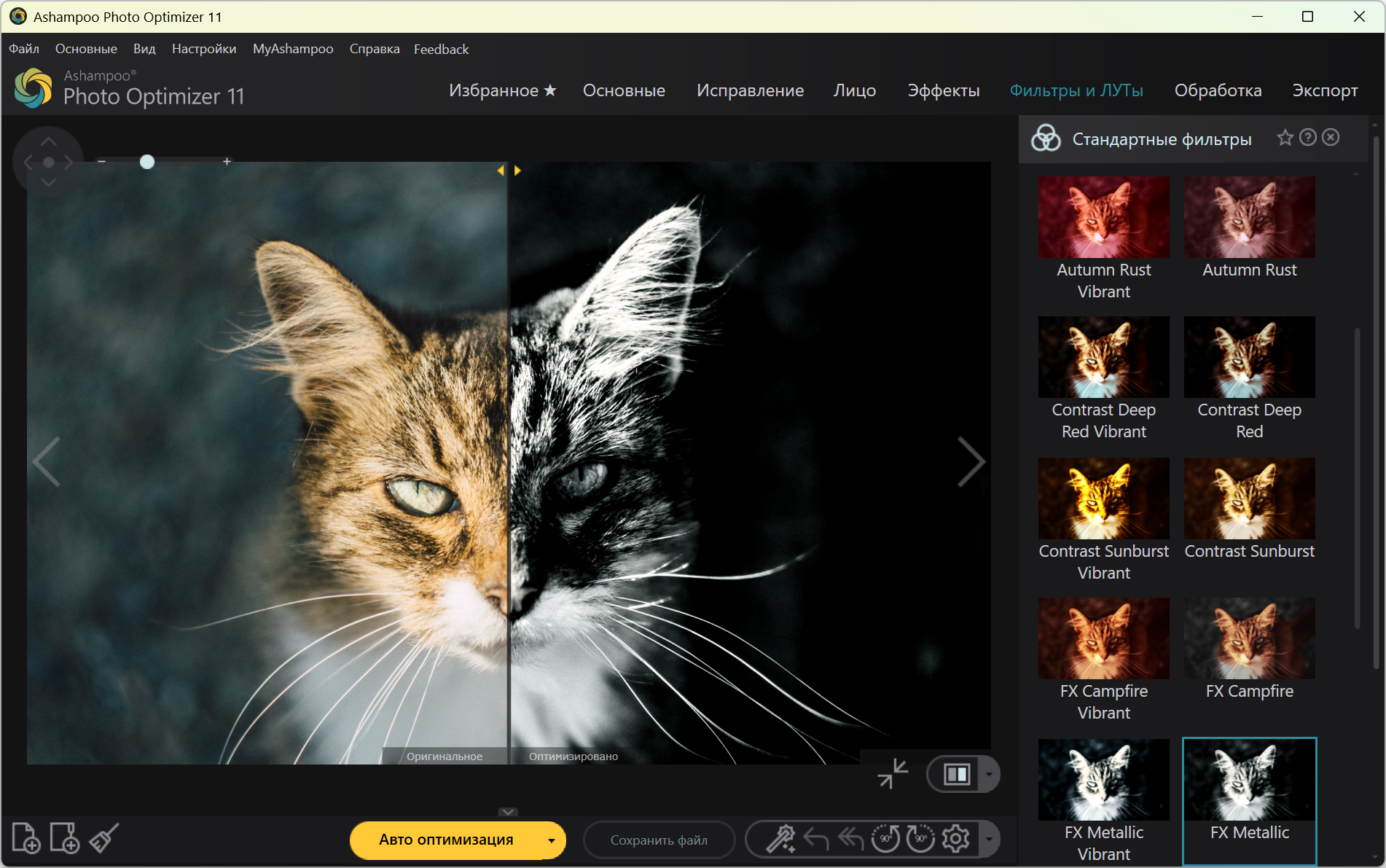Click the add file icon

(x=26, y=838)
